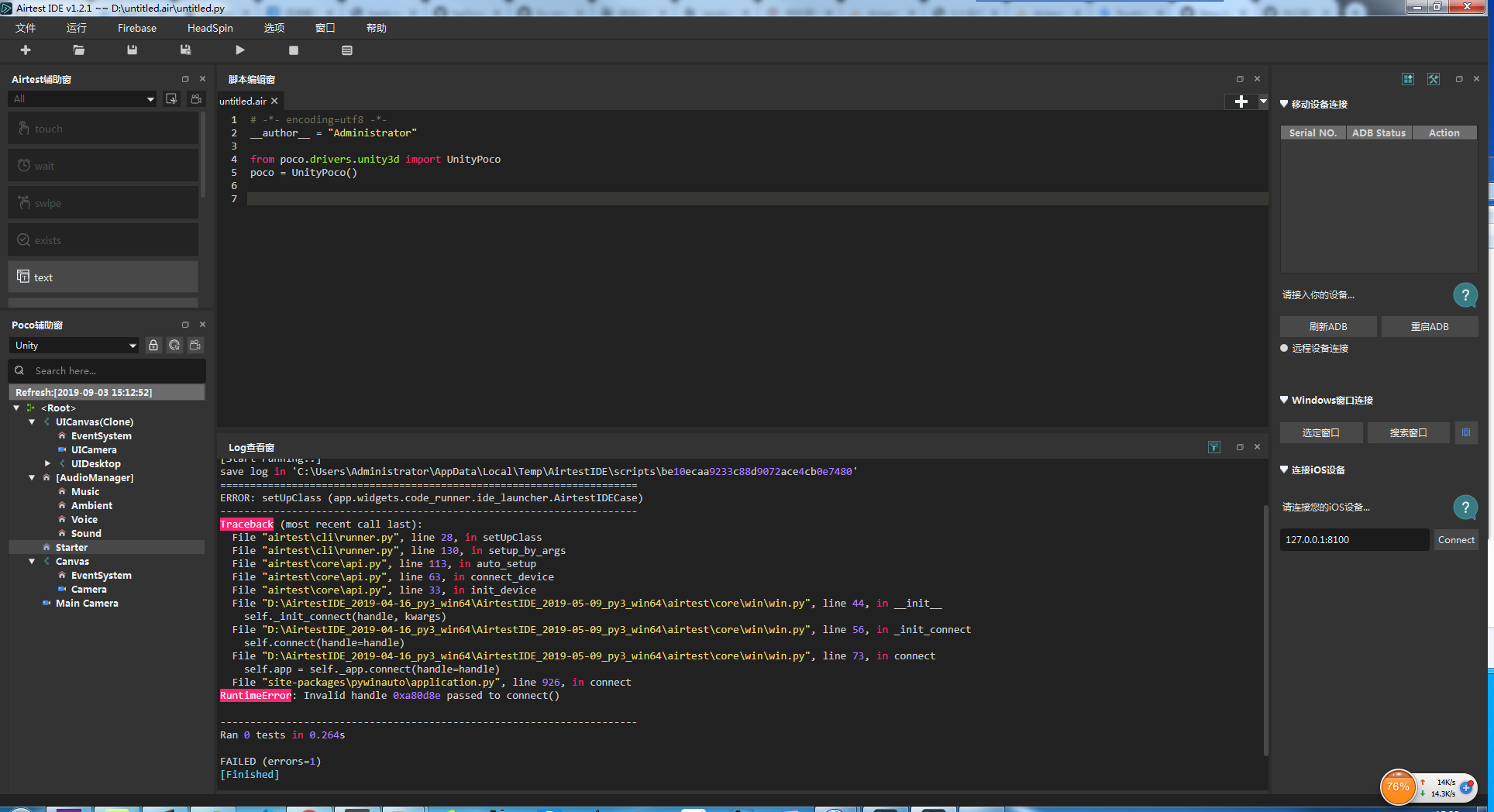Run the script with the play button
1494x812 pixels.
pos(239,50)
